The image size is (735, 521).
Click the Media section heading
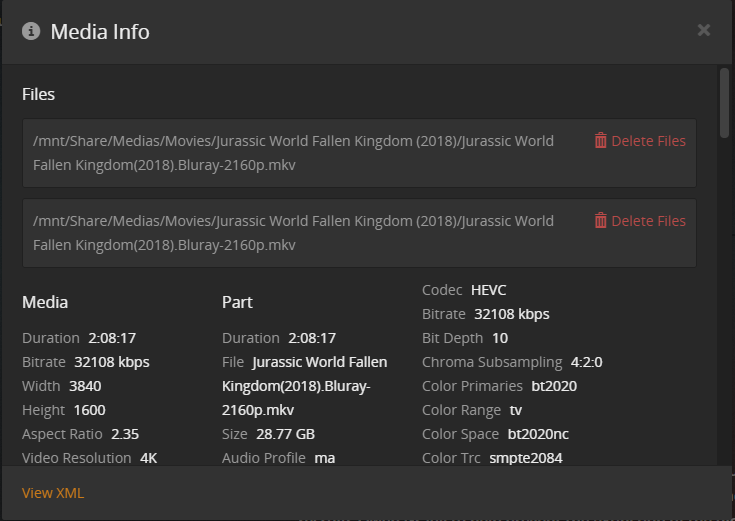(x=45, y=302)
